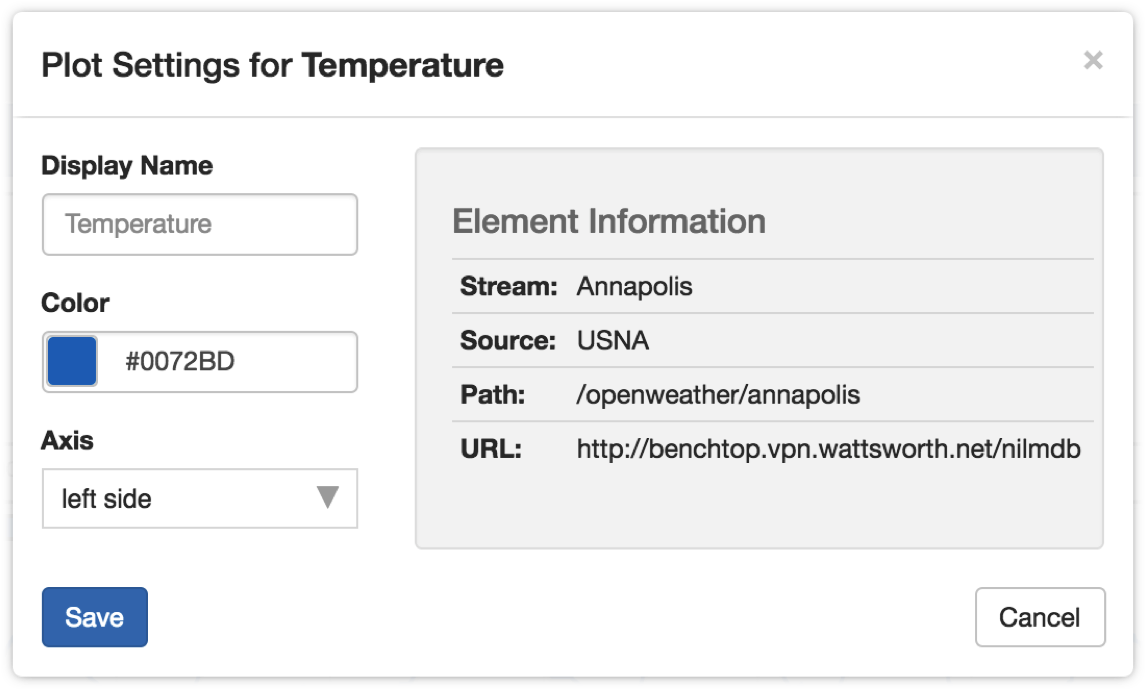Image resolution: width=1146 pixels, height=690 pixels.
Task: Click the USNA source value
Action: pyautogui.click(x=612, y=341)
